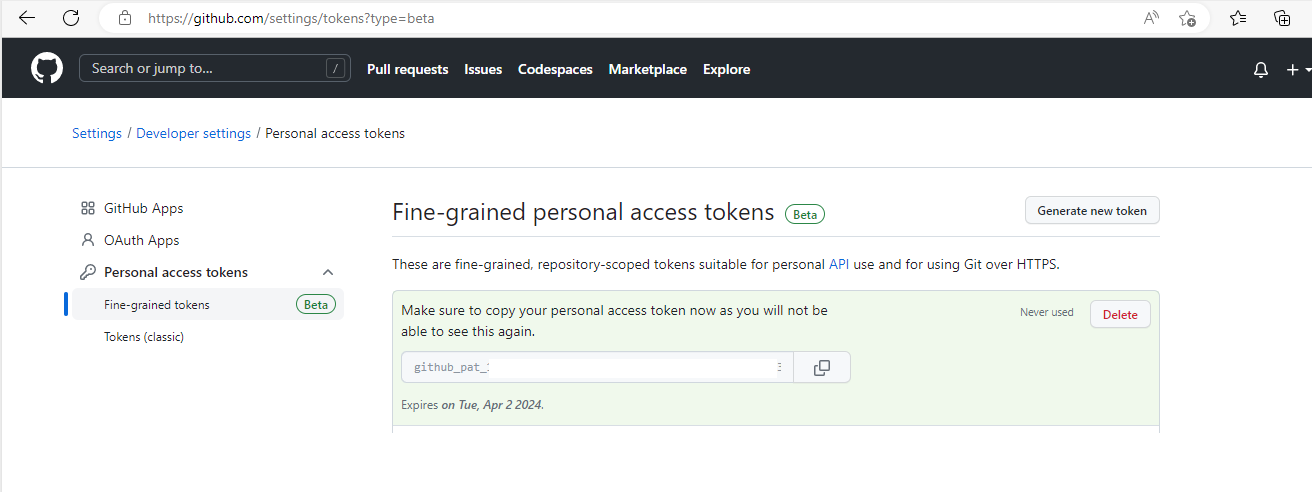Click the Personal access tokens key icon
The width and height of the screenshot is (1312, 492).
[x=88, y=272]
